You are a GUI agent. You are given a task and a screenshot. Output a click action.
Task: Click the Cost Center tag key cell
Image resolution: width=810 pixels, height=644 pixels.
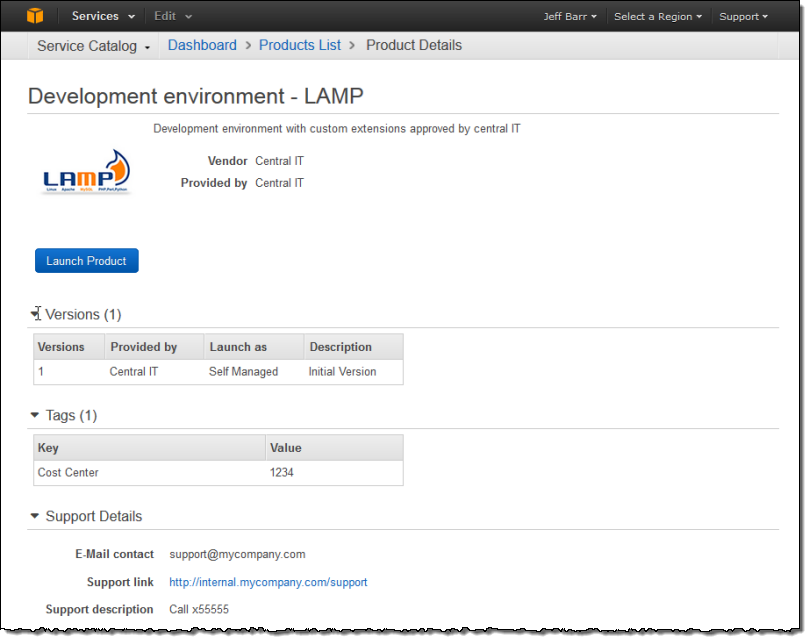pyautogui.click(x=68, y=472)
